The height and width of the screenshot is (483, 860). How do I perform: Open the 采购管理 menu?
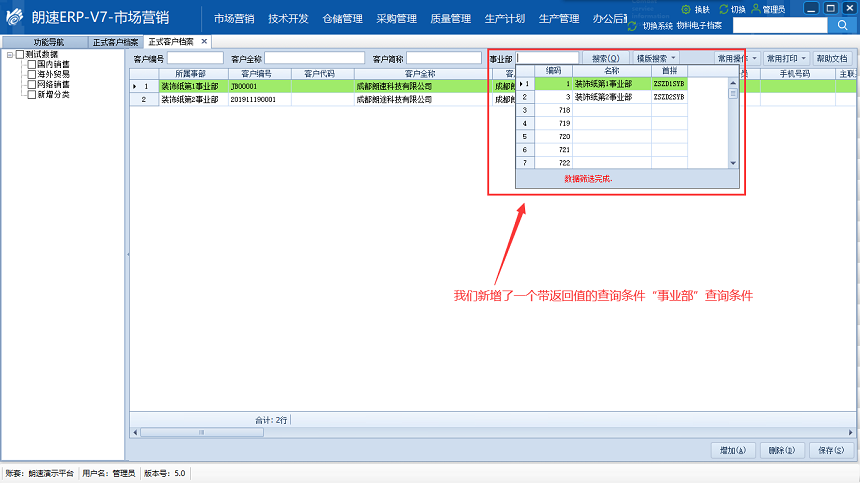click(396, 18)
